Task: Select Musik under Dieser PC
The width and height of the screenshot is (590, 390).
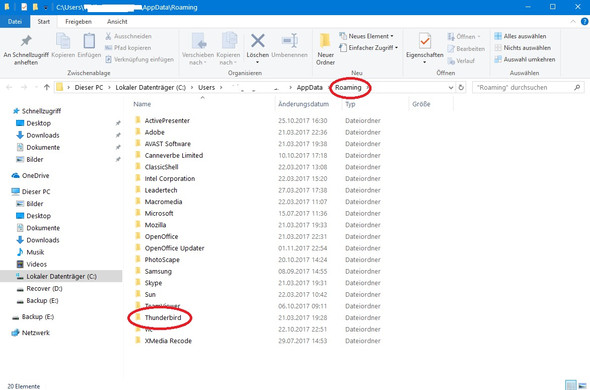Action: (x=30, y=252)
